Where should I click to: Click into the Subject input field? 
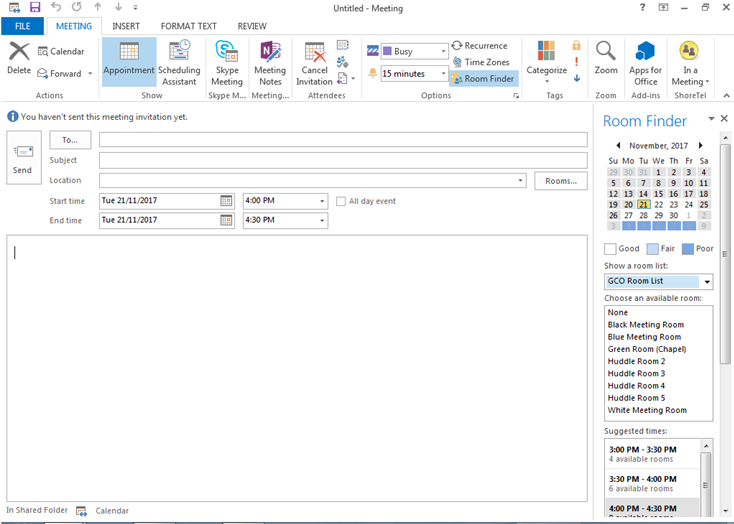point(342,160)
